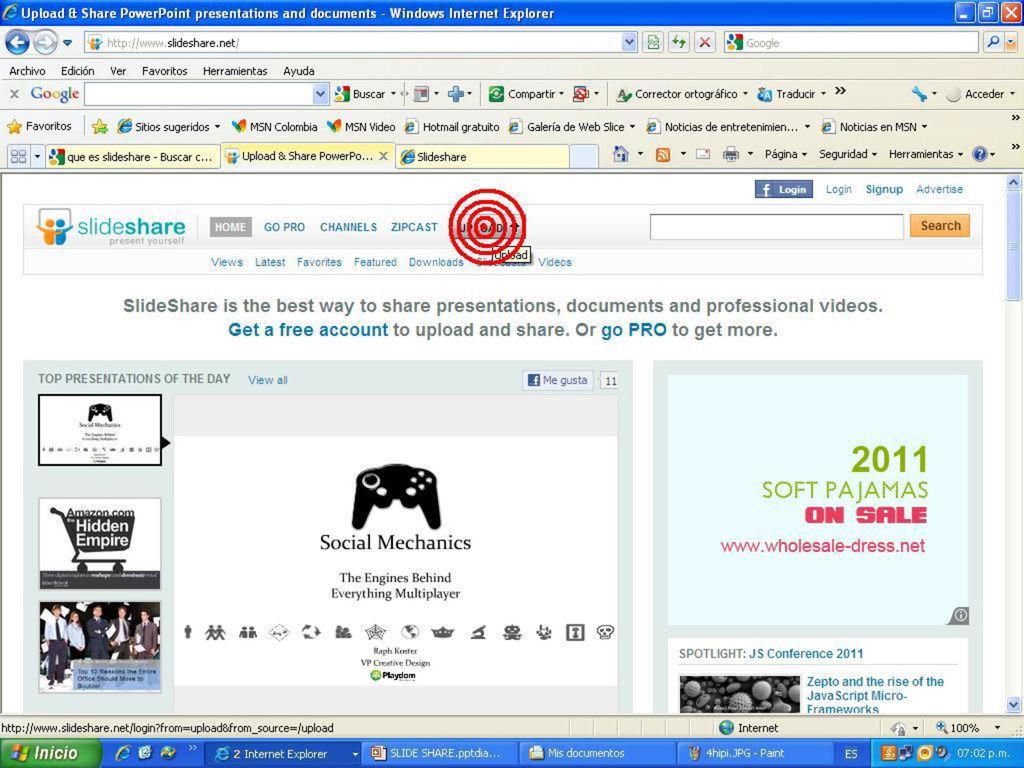1024x768 pixels.
Task: Click the Google toolbar Buscar button
Action: [x=361, y=94]
